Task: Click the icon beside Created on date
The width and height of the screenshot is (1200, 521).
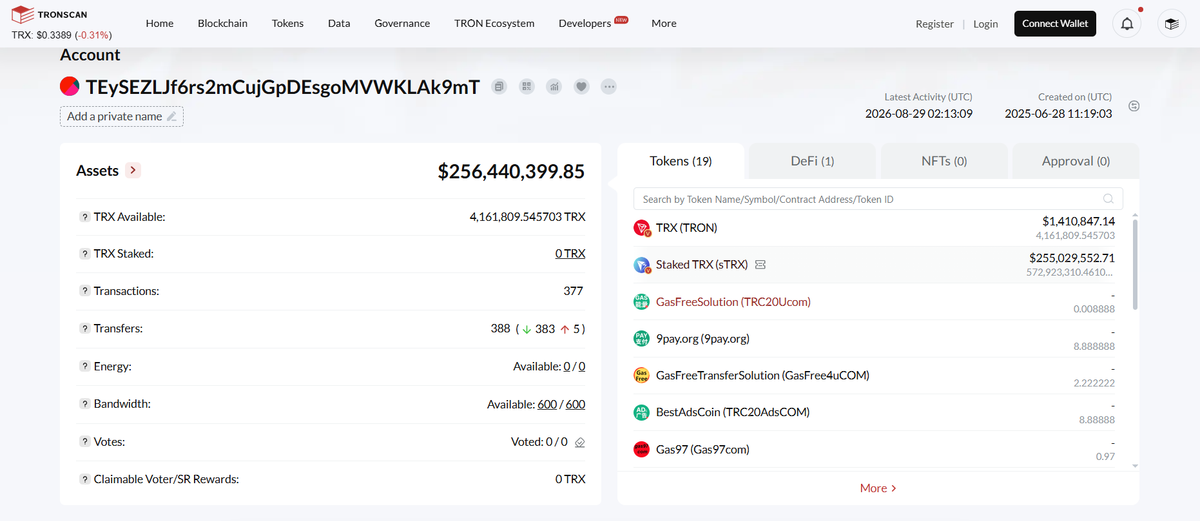Action: tap(1133, 106)
